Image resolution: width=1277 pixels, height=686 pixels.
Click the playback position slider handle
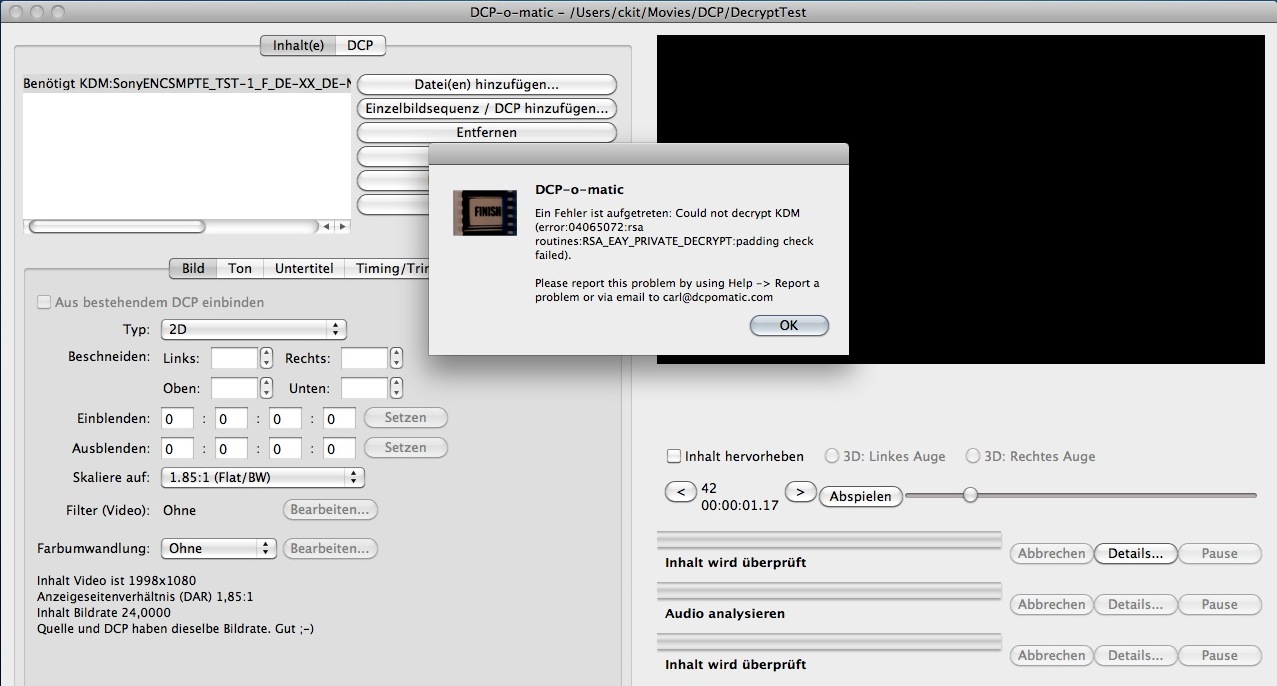(970, 494)
